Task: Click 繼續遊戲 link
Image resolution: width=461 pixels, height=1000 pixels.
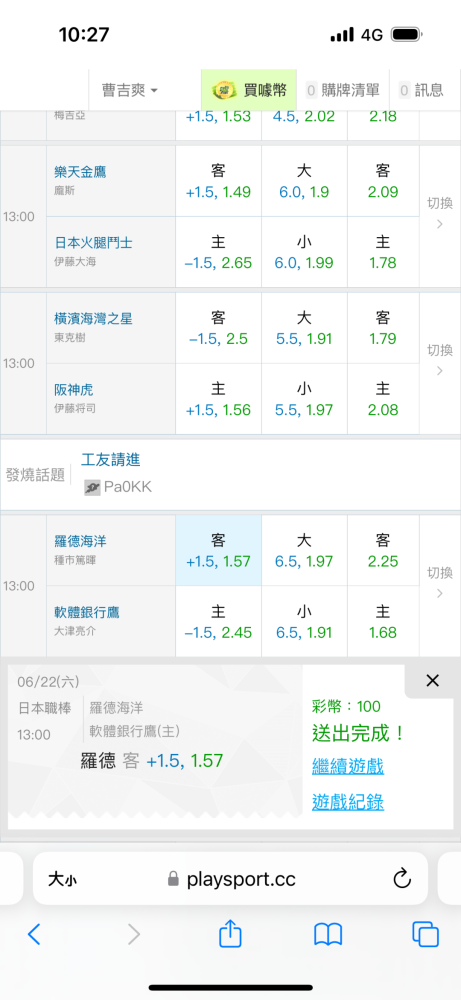Action: click(348, 766)
